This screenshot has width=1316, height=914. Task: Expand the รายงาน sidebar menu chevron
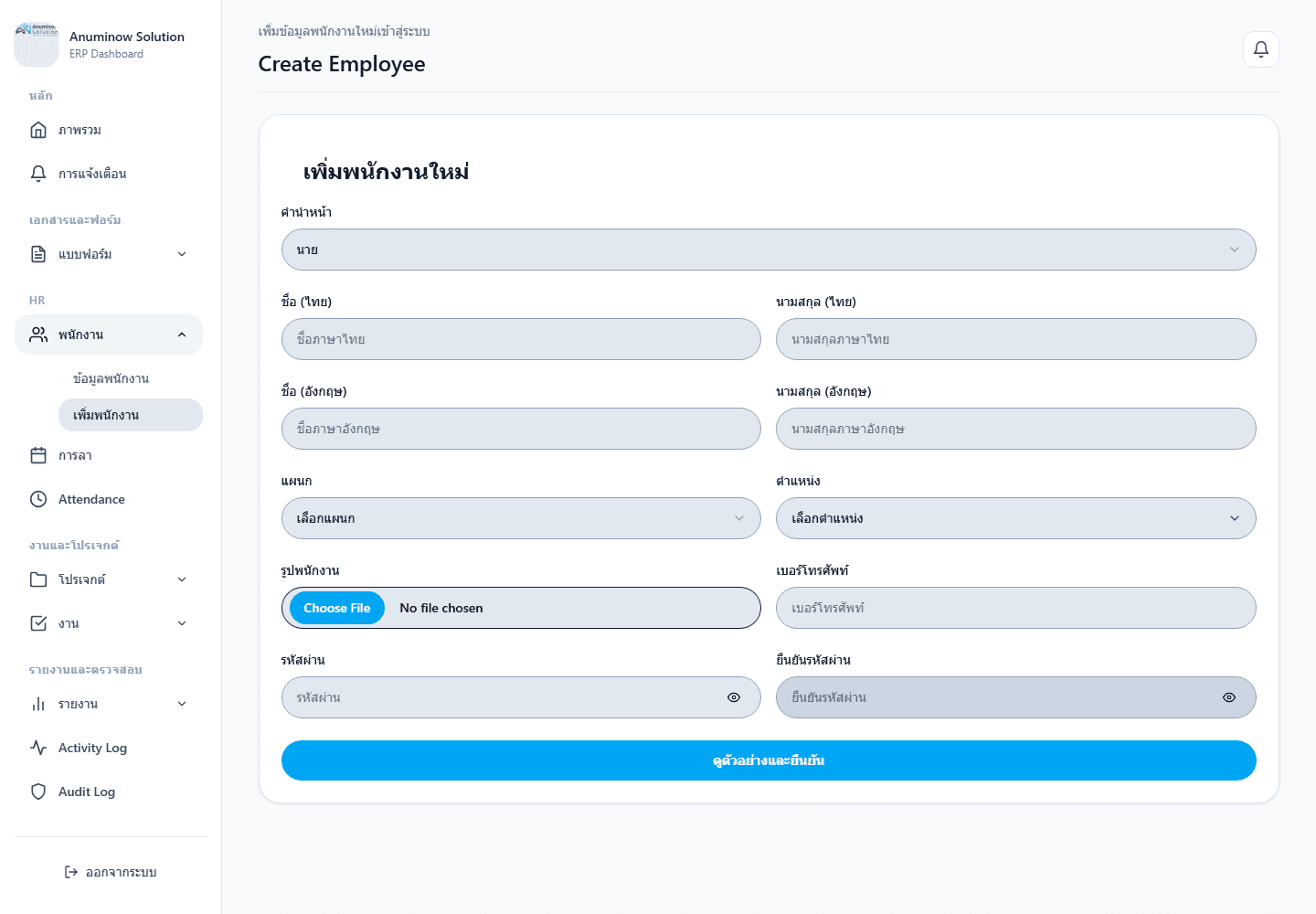tap(182, 704)
